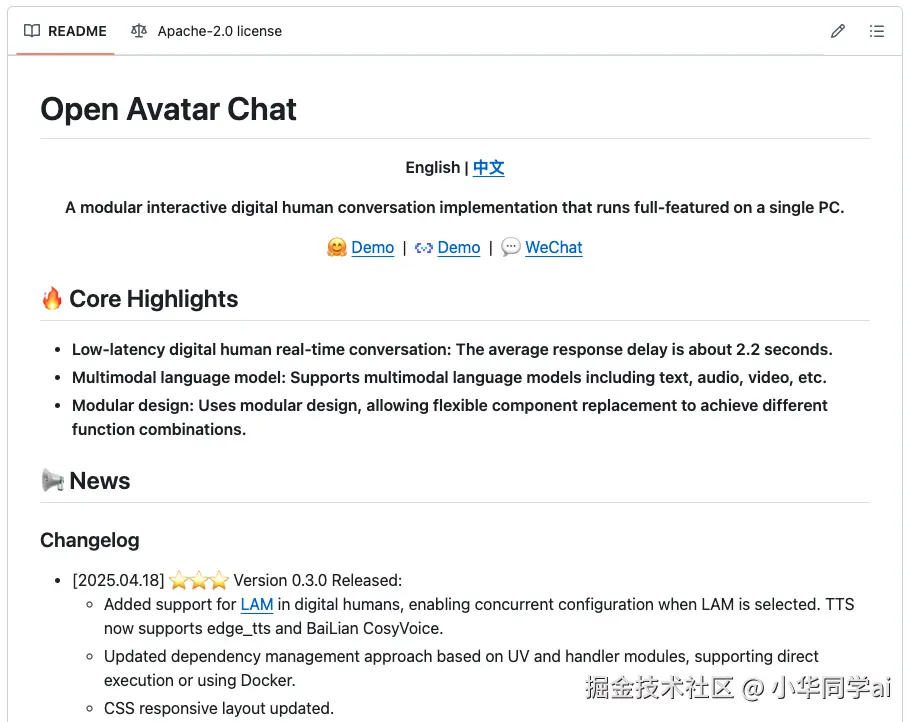The width and height of the screenshot is (912, 722).
Task: Follow the WeChat link
Action: pyautogui.click(x=554, y=247)
